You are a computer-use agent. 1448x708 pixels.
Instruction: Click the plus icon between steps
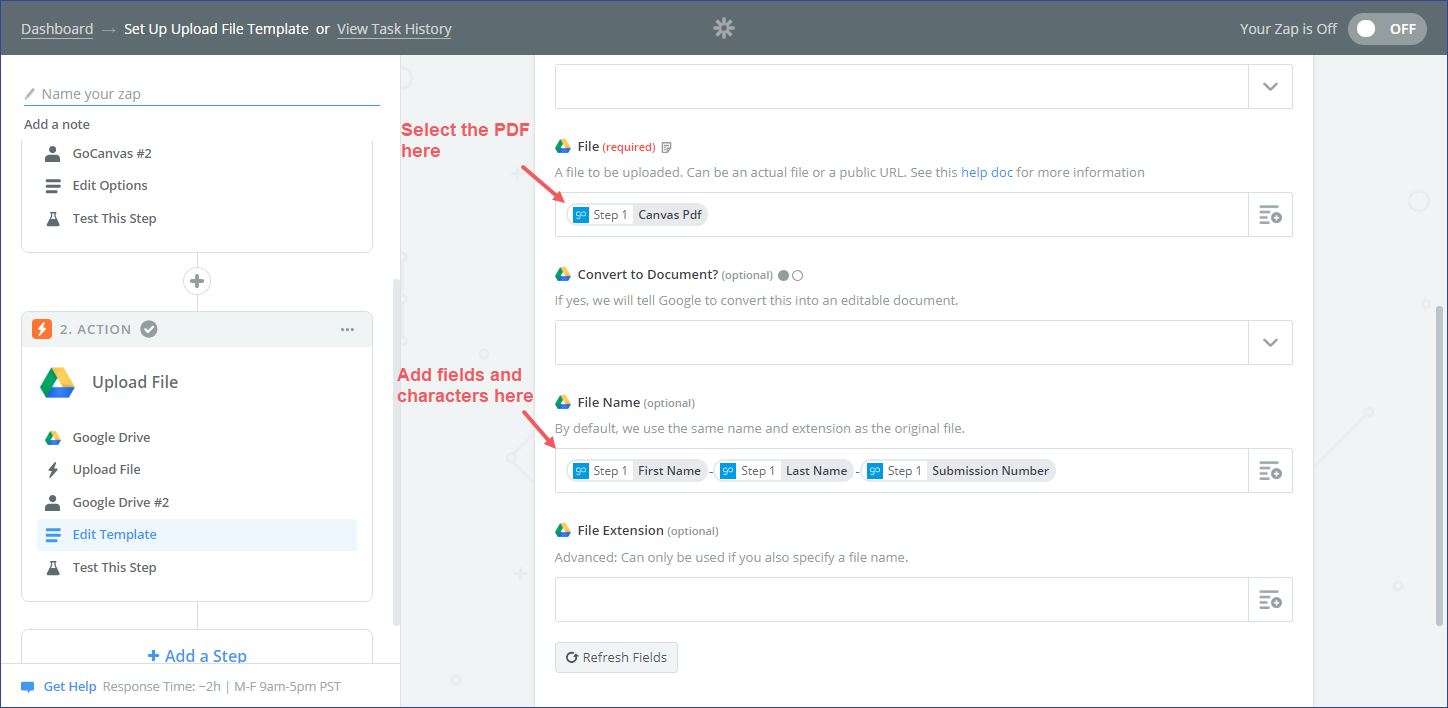[x=197, y=281]
